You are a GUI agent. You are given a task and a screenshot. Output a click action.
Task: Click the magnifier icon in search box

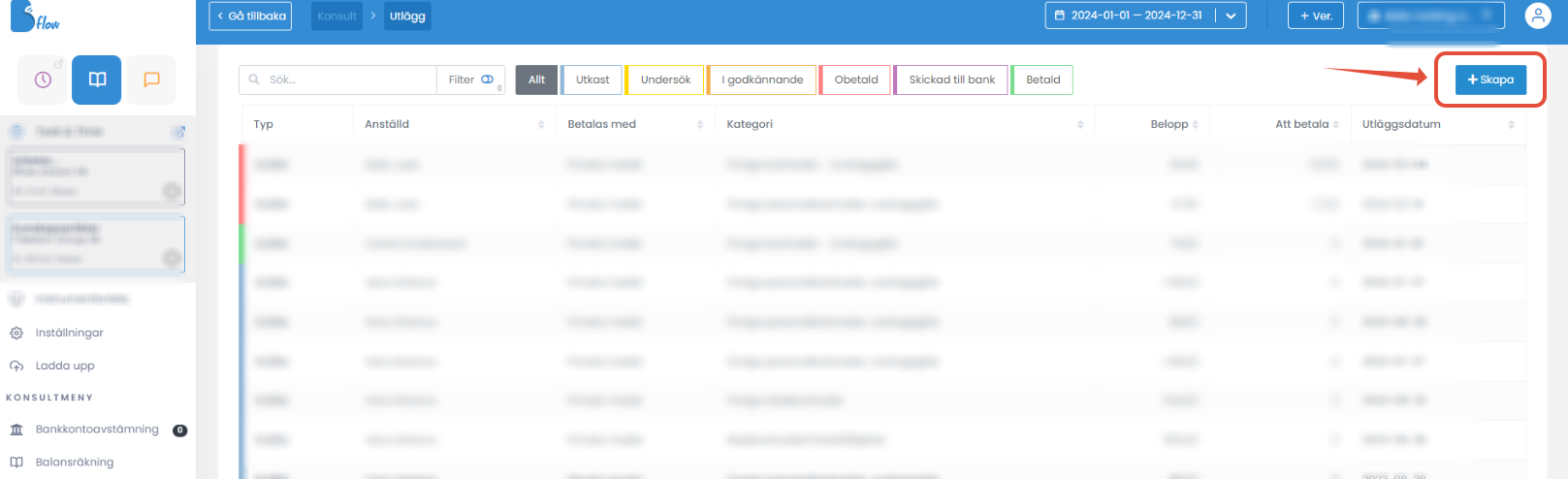click(x=254, y=80)
